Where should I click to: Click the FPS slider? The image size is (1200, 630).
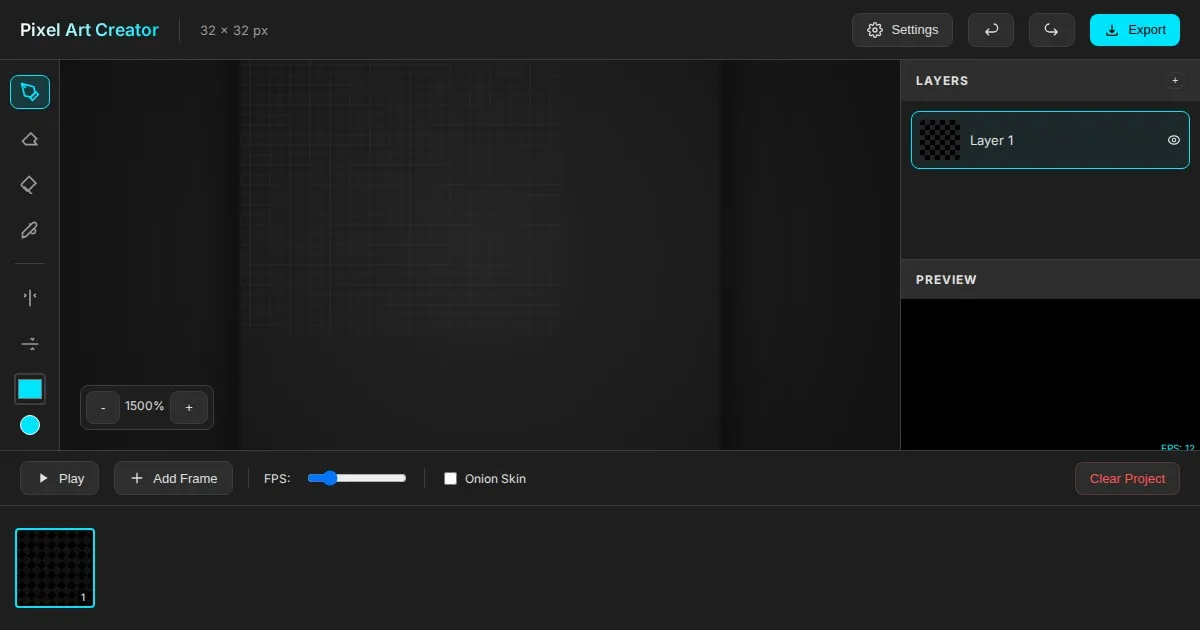[356, 478]
